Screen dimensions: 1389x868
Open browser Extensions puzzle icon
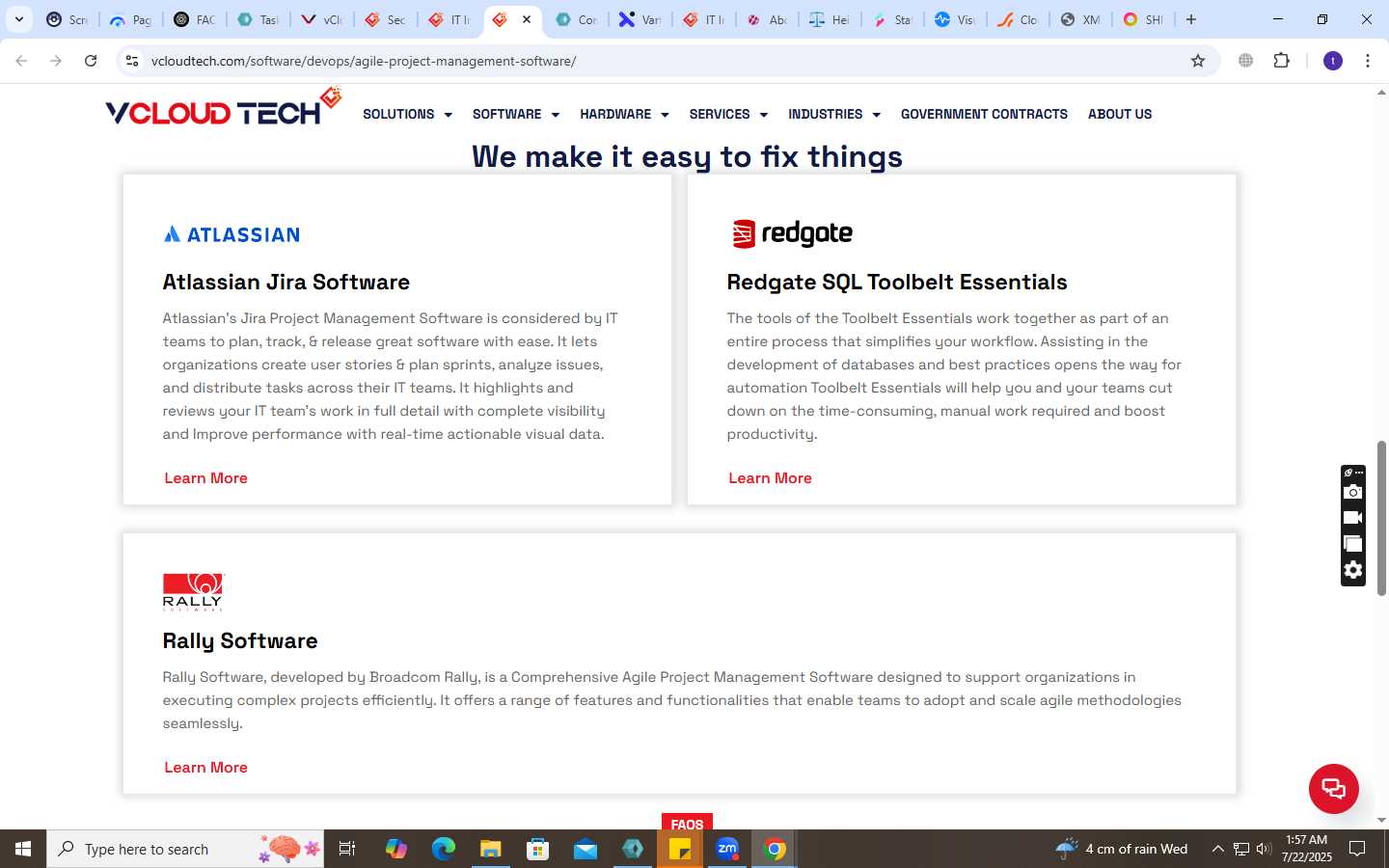point(1282,61)
